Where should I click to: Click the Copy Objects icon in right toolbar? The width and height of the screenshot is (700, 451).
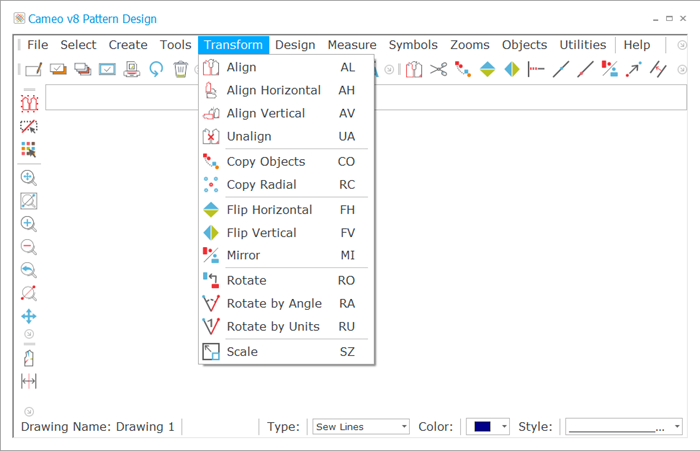click(x=463, y=70)
